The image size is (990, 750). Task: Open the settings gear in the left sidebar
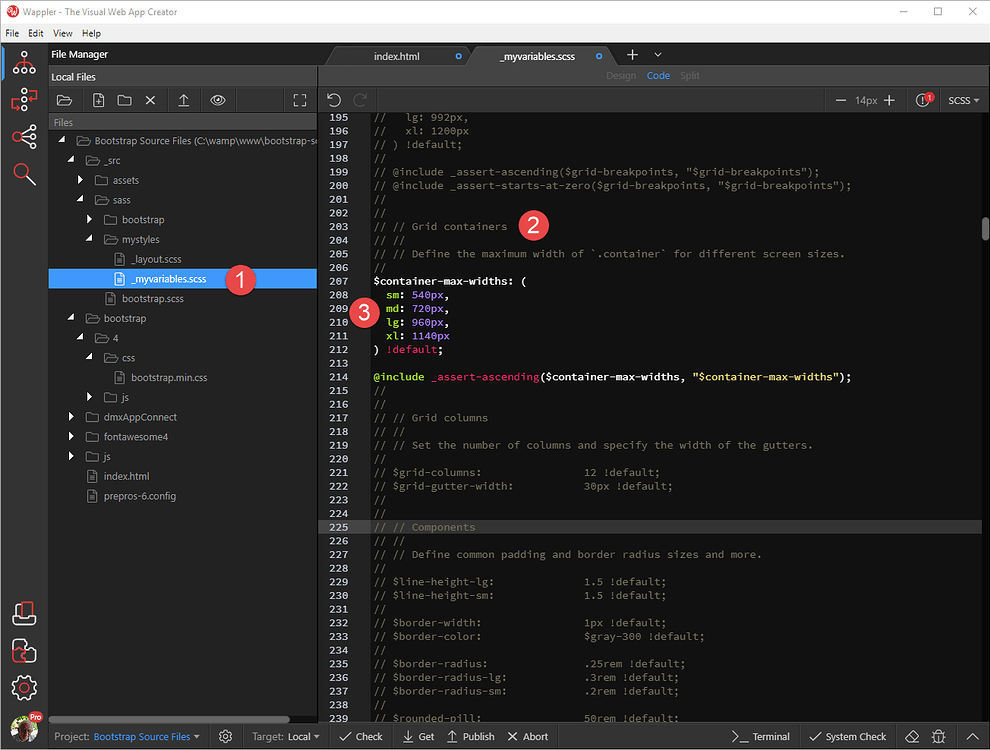pos(24,688)
